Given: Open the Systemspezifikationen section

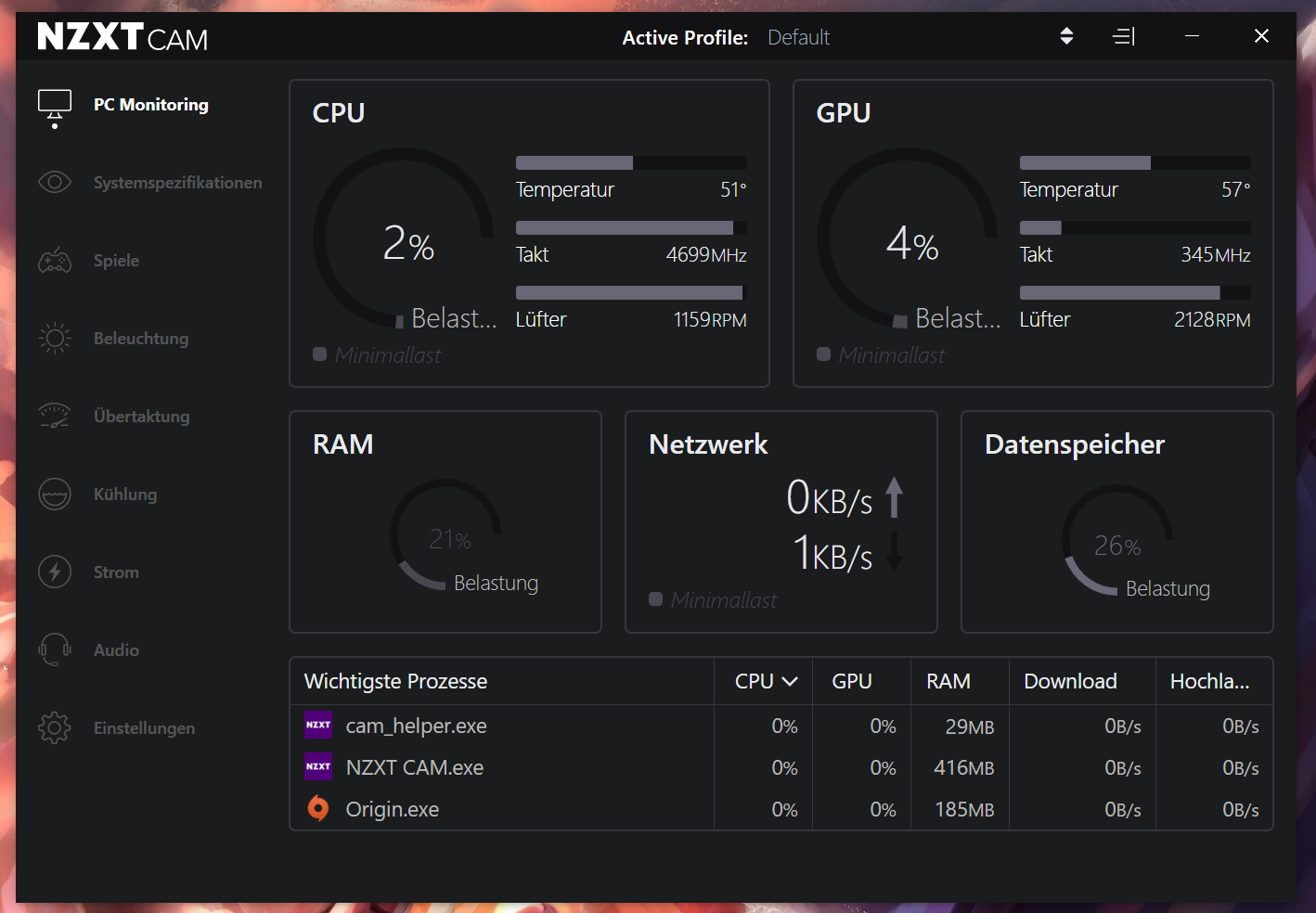Looking at the screenshot, I should tap(177, 183).
